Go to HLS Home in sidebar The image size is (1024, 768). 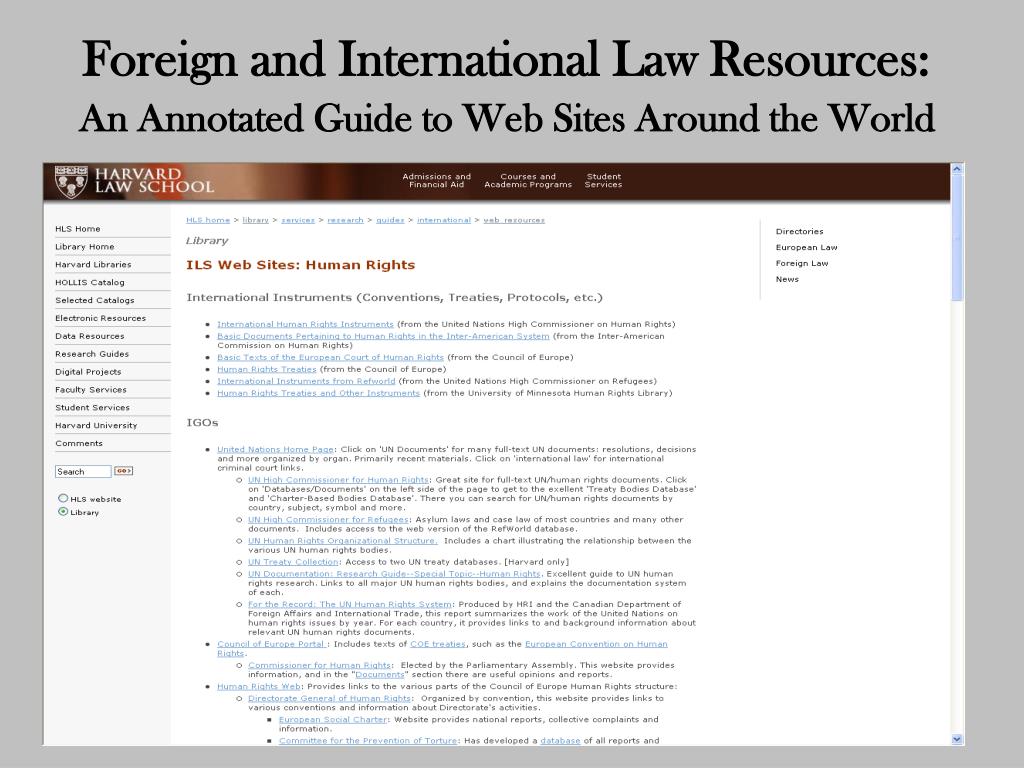coord(78,229)
